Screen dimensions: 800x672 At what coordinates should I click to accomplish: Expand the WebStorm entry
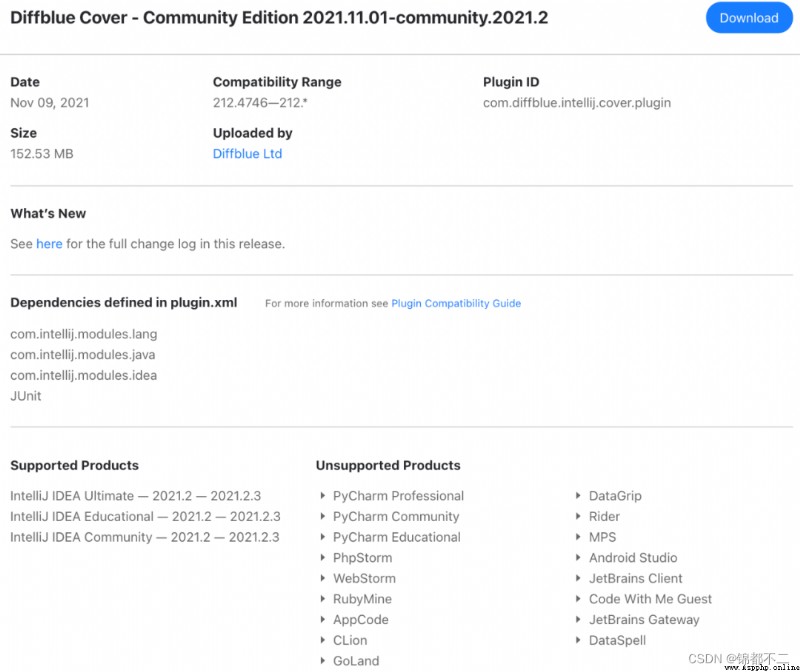pyautogui.click(x=358, y=578)
